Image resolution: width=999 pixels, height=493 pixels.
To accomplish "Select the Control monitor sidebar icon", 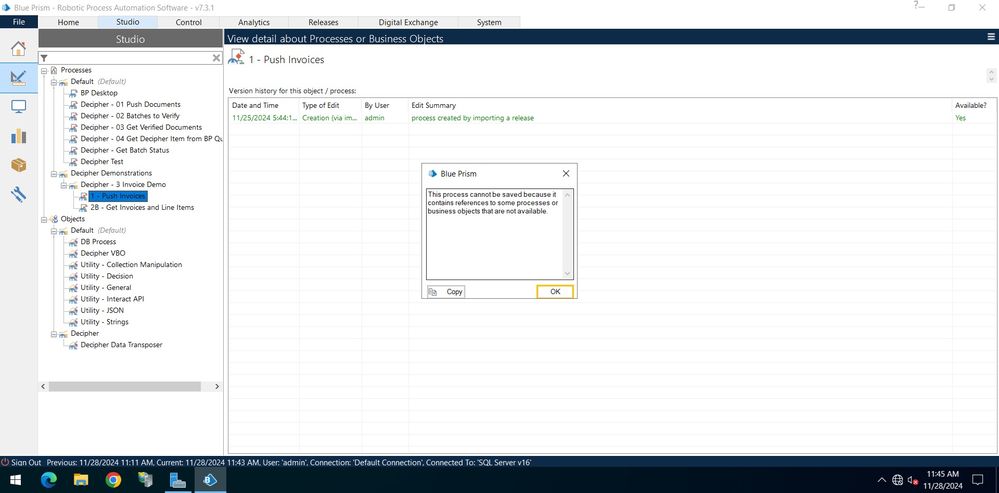I will (18, 106).
